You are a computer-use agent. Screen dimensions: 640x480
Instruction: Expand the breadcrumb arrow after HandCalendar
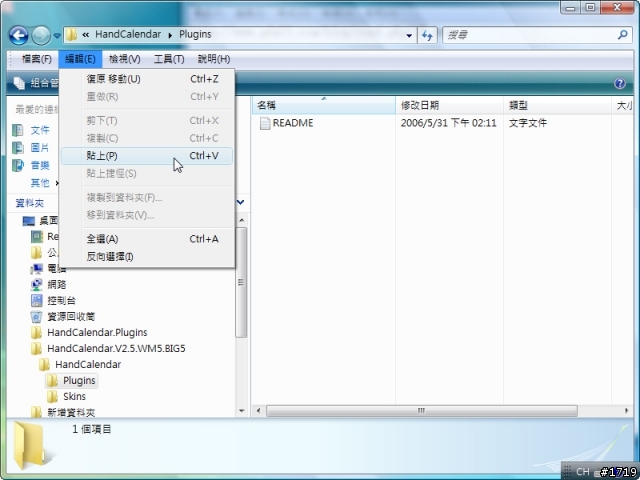170,35
